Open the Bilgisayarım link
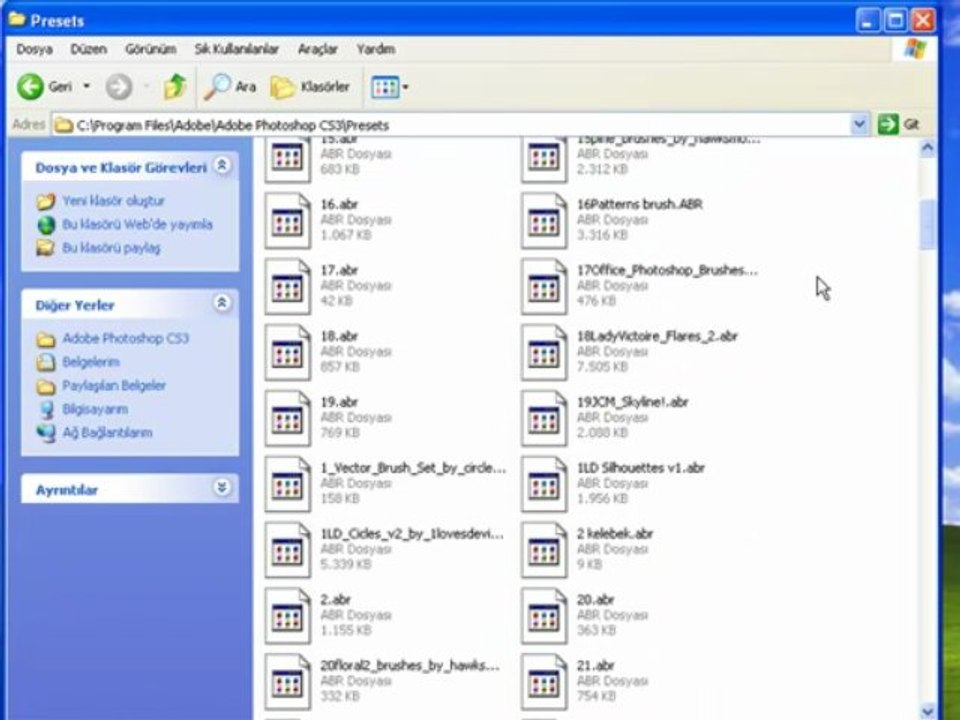This screenshot has height=720, width=960. (x=95, y=409)
